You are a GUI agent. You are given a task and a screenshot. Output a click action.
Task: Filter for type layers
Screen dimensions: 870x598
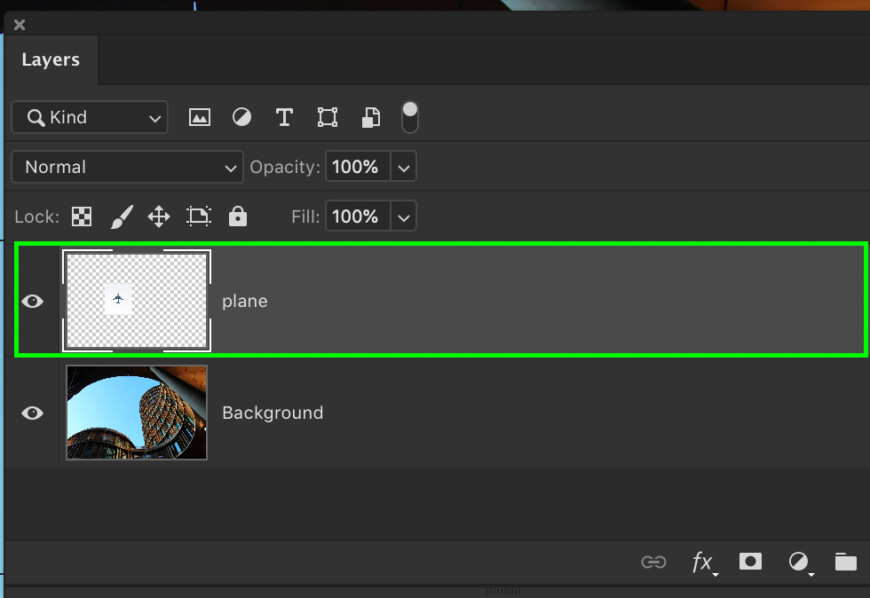[284, 117]
